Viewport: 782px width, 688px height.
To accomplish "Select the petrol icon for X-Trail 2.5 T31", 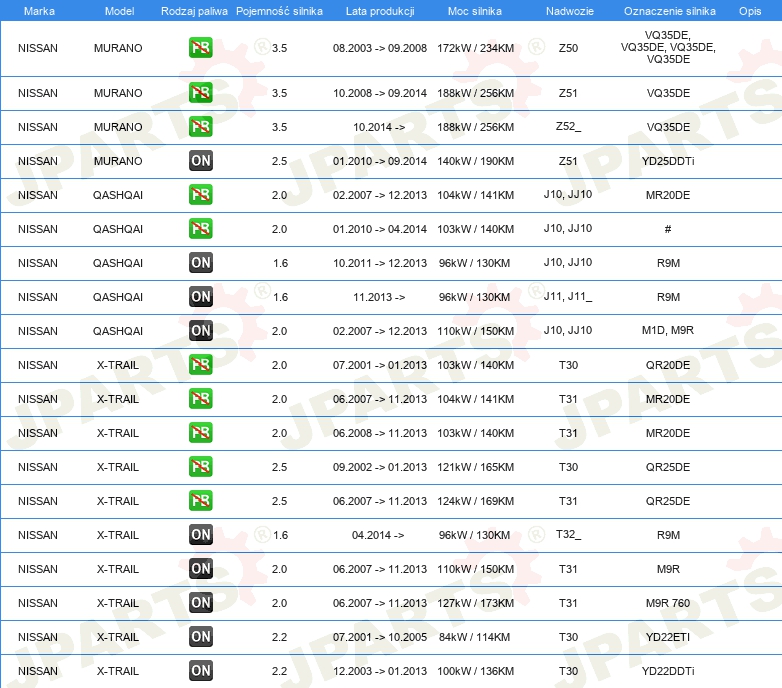I will pyautogui.click(x=201, y=501).
